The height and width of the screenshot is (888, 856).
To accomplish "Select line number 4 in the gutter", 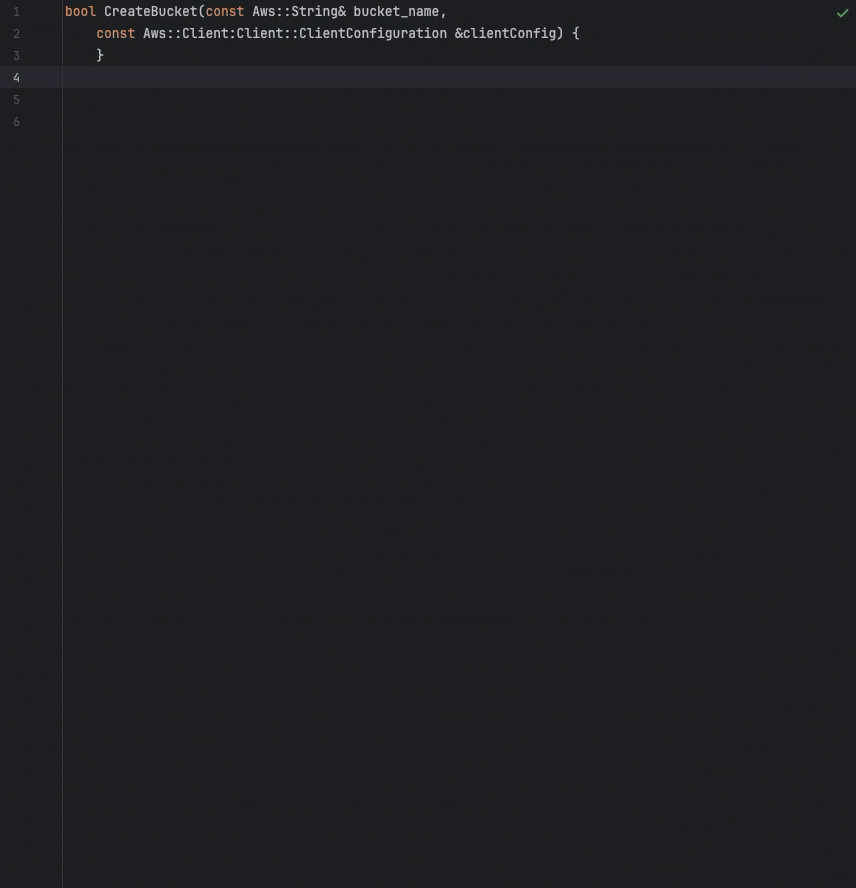I will (x=16, y=77).
